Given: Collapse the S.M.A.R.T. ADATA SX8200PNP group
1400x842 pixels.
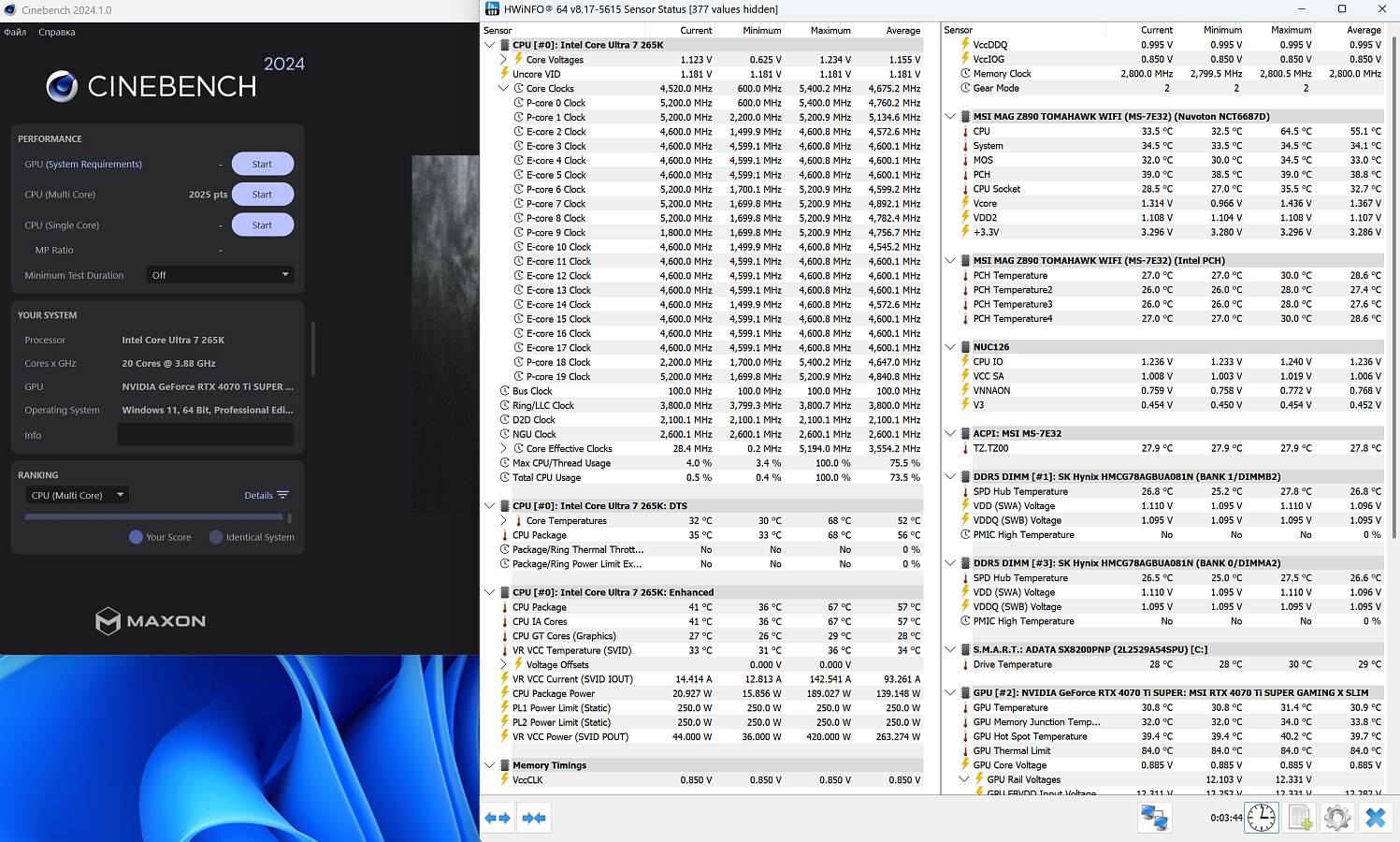Looking at the screenshot, I should (950, 649).
